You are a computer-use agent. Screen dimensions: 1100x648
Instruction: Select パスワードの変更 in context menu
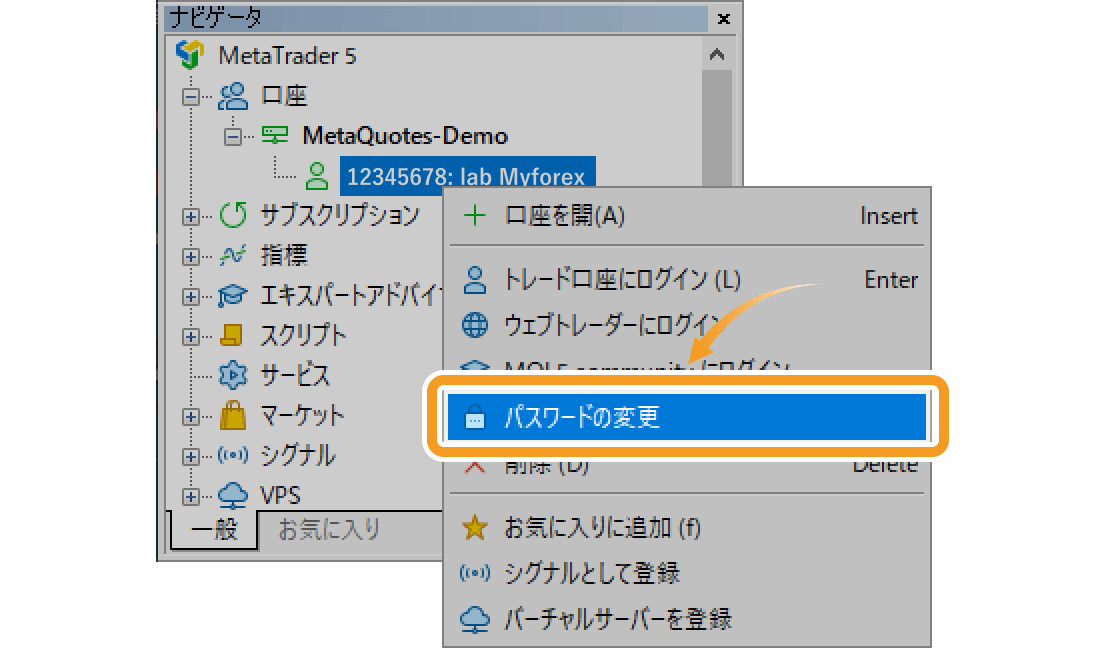(686, 417)
